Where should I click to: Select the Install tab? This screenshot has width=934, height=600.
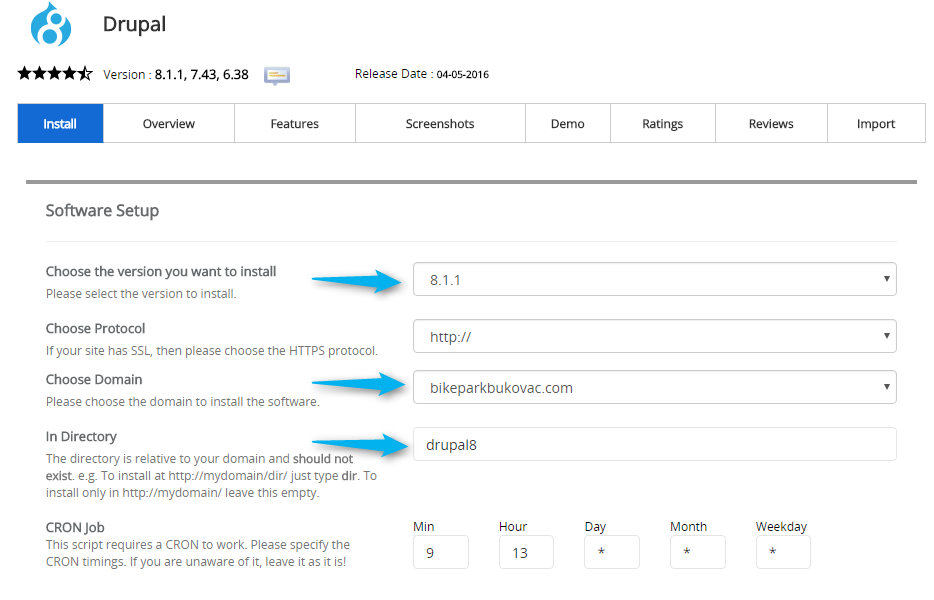(x=60, y=123)
